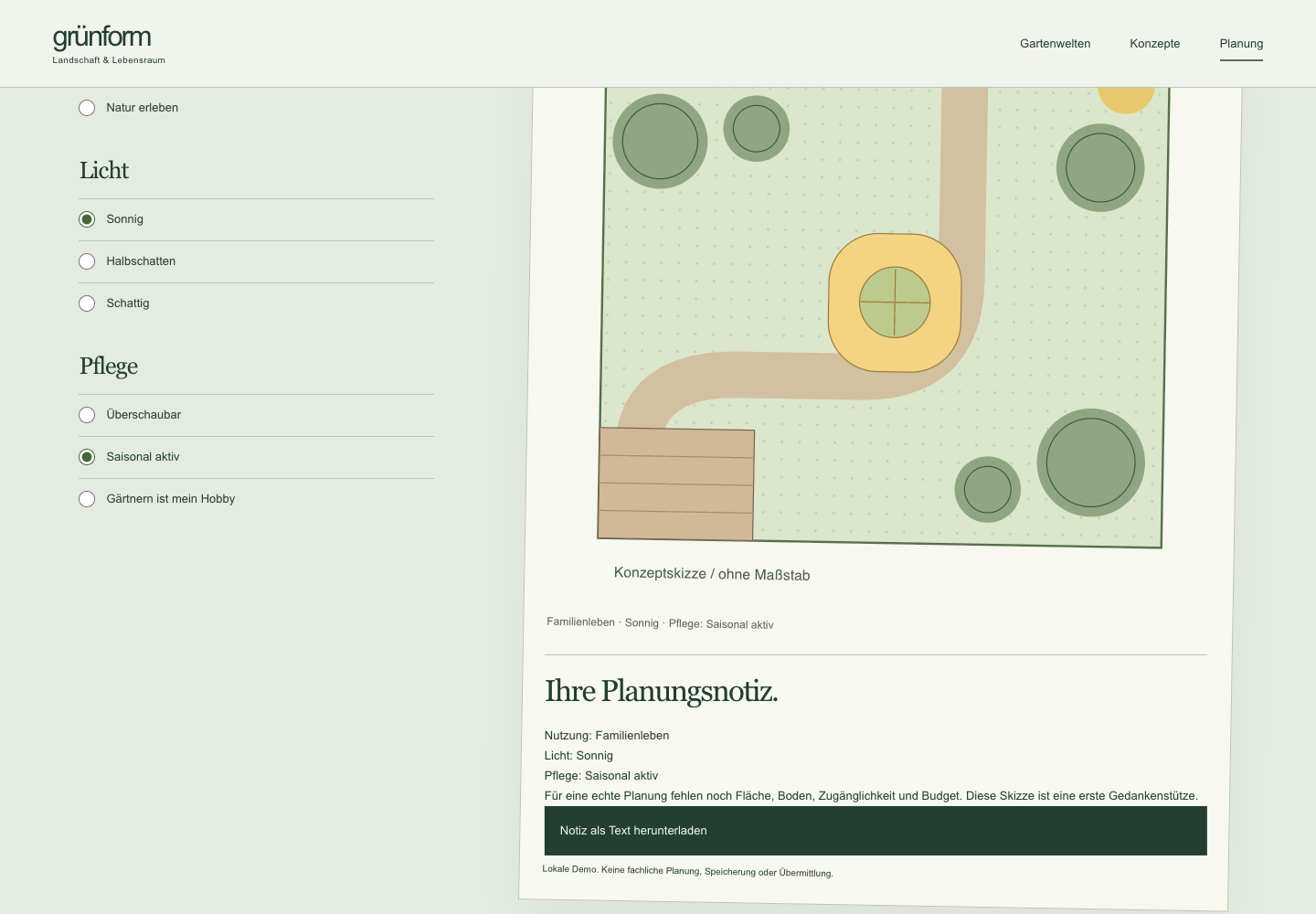Click the tree at the top right of sketch

click(1100, 168)
